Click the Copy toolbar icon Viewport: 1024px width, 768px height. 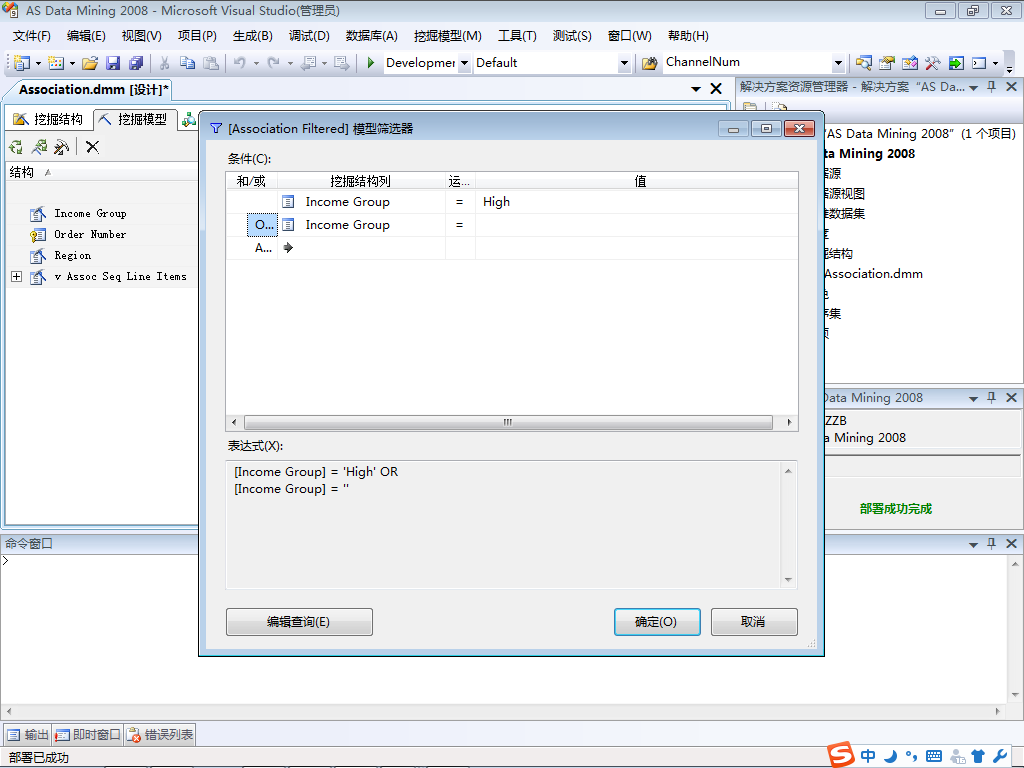[x=187, y=63]
